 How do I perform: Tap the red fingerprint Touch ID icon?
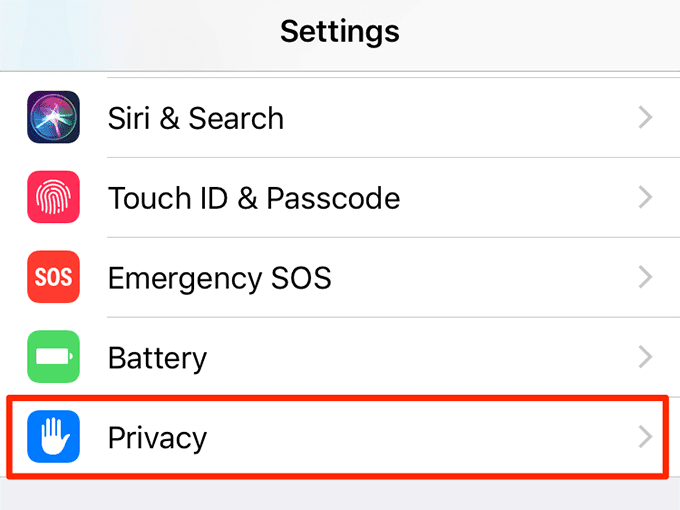coord(52,198)
